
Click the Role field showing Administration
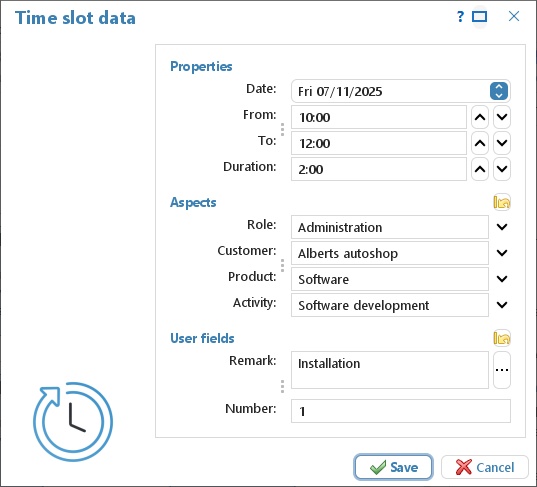coord(390,227)
